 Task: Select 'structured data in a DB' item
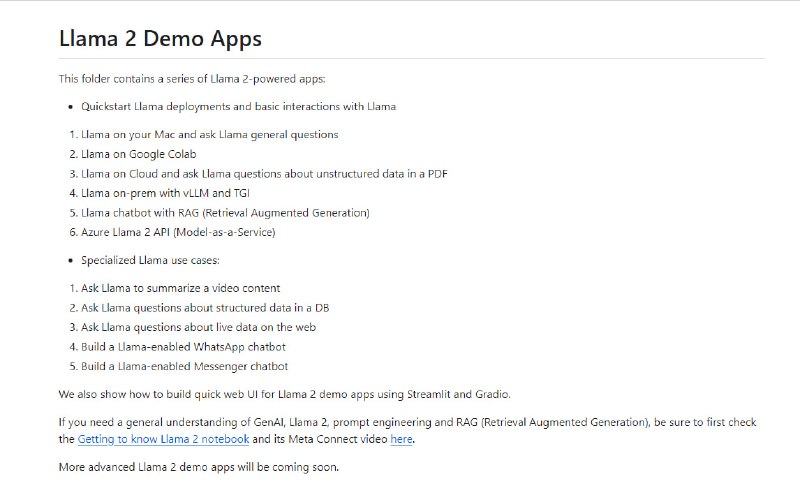pyautogui.click(x=205, y=307)
